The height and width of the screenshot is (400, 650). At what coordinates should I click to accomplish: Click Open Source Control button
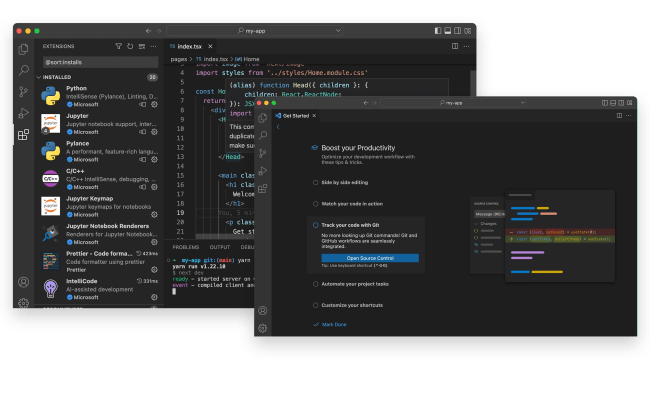click(x=370, y=258)
